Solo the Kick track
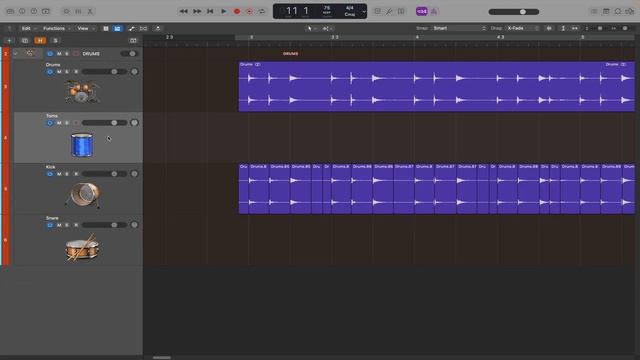The width and height of the screenshot is (640, 360). pyautogui.click(x=67, y=174)
